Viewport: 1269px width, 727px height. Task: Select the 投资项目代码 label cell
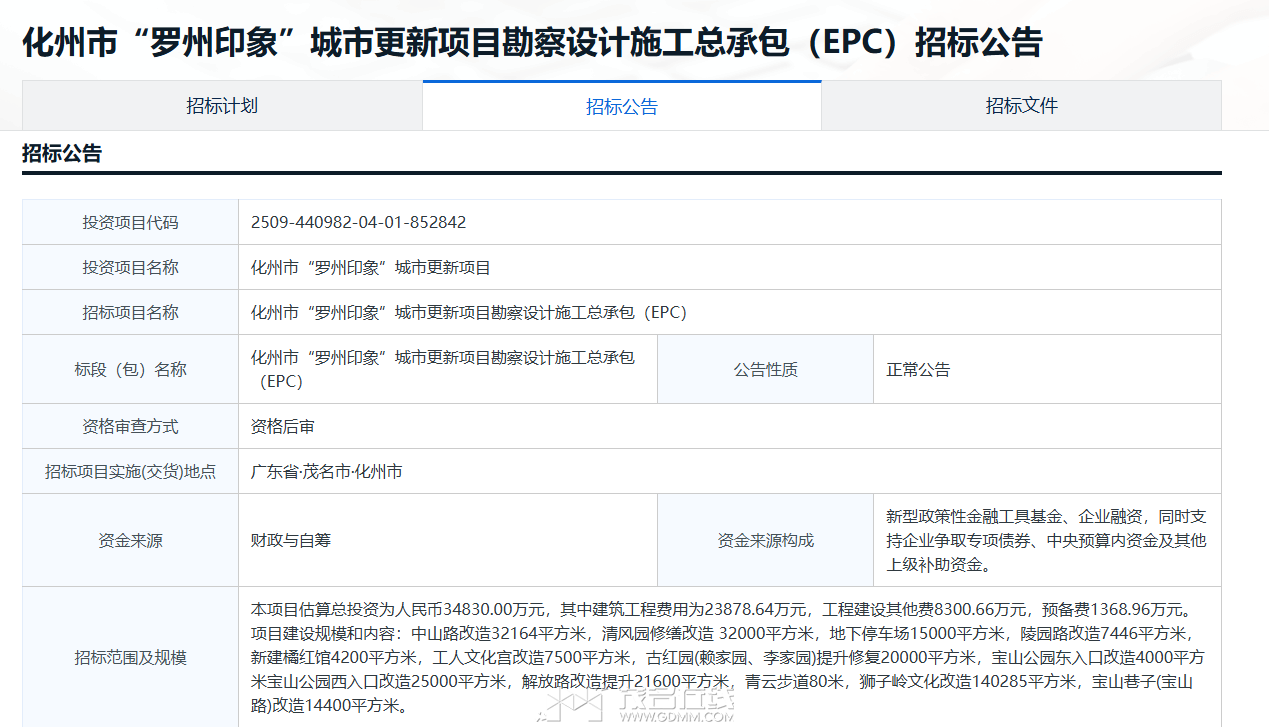(x=130, y=222)
